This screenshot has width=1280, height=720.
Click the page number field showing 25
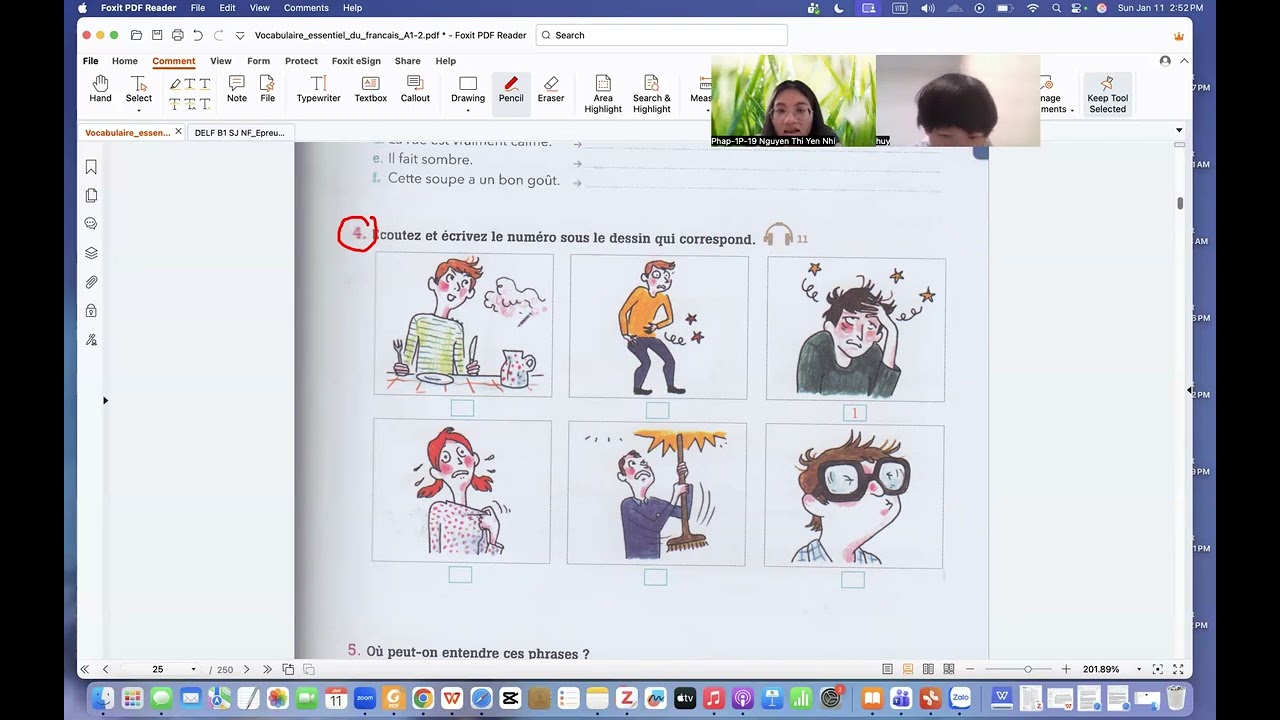157,669
